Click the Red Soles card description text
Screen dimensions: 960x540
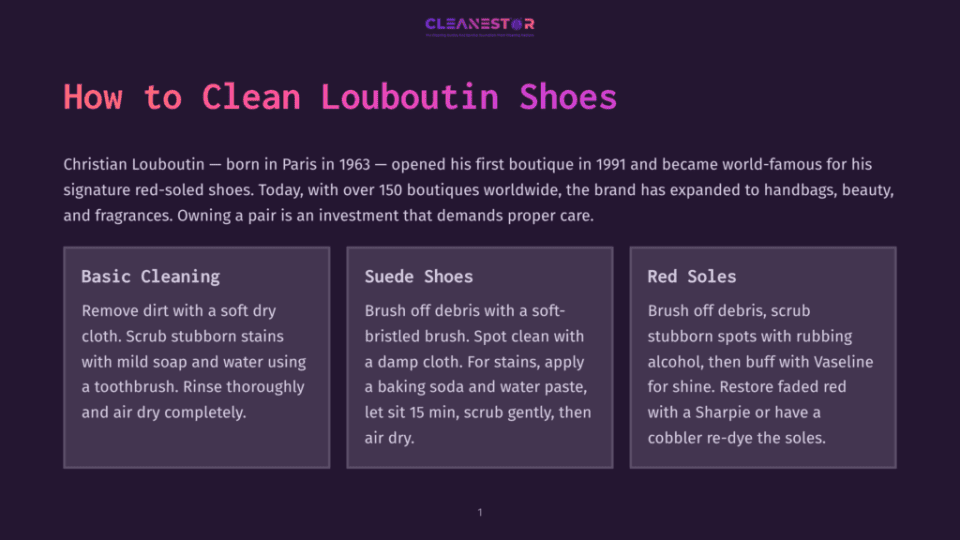click(x=760, y=374)
